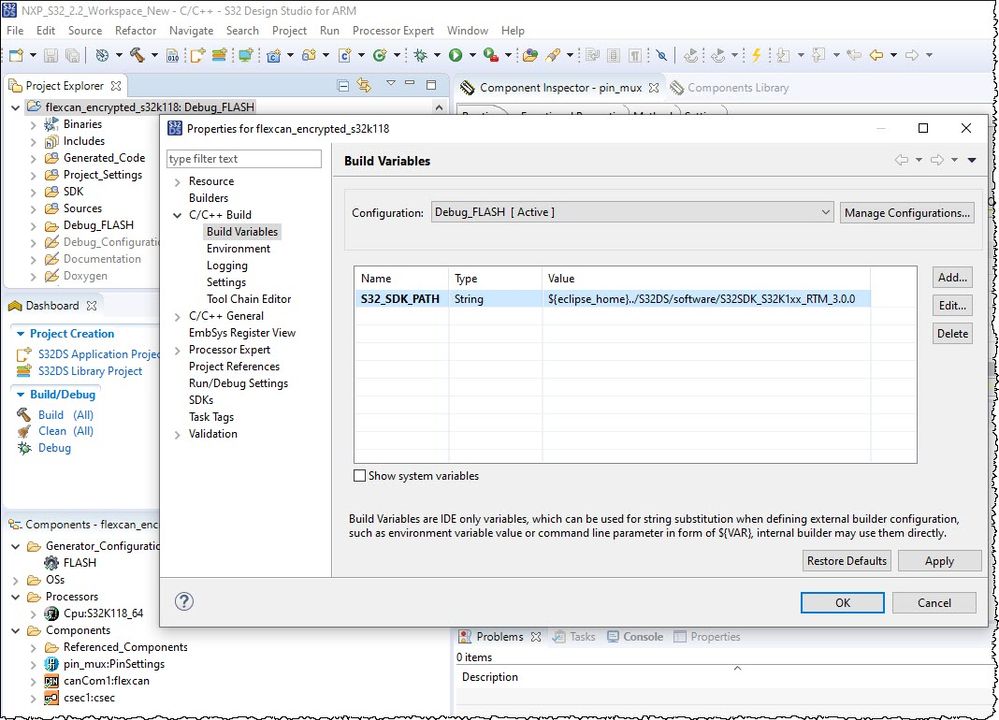The height and width of the screenshot is (720, 999).
Task: Expand the Binaries folder in Project Explorer
Action: tap(33, 125)
